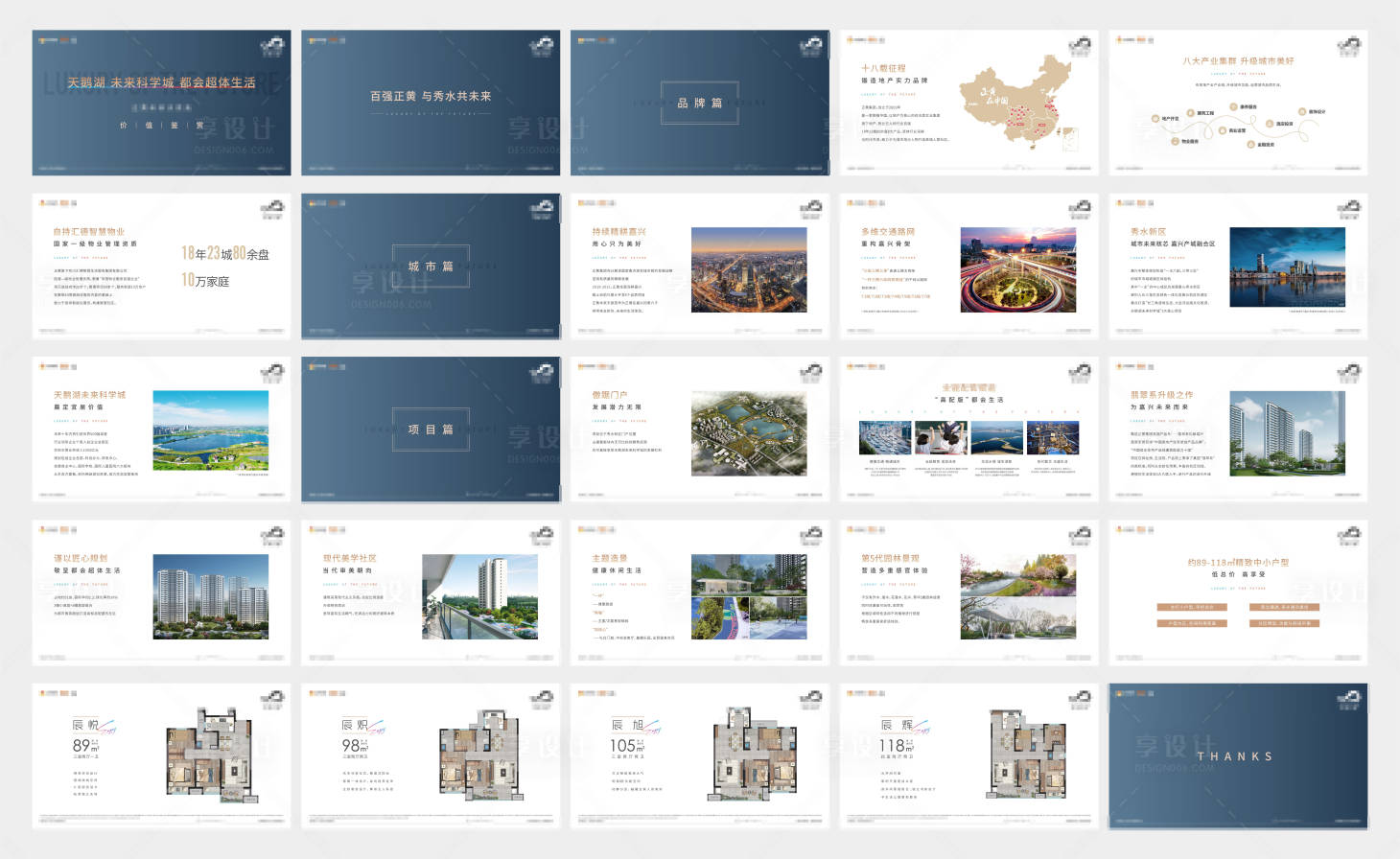The width and height of the screenshot is (1400, 859).
Task: Select the subtitle 重构嘉兴骨架
Action: (886, 244)
